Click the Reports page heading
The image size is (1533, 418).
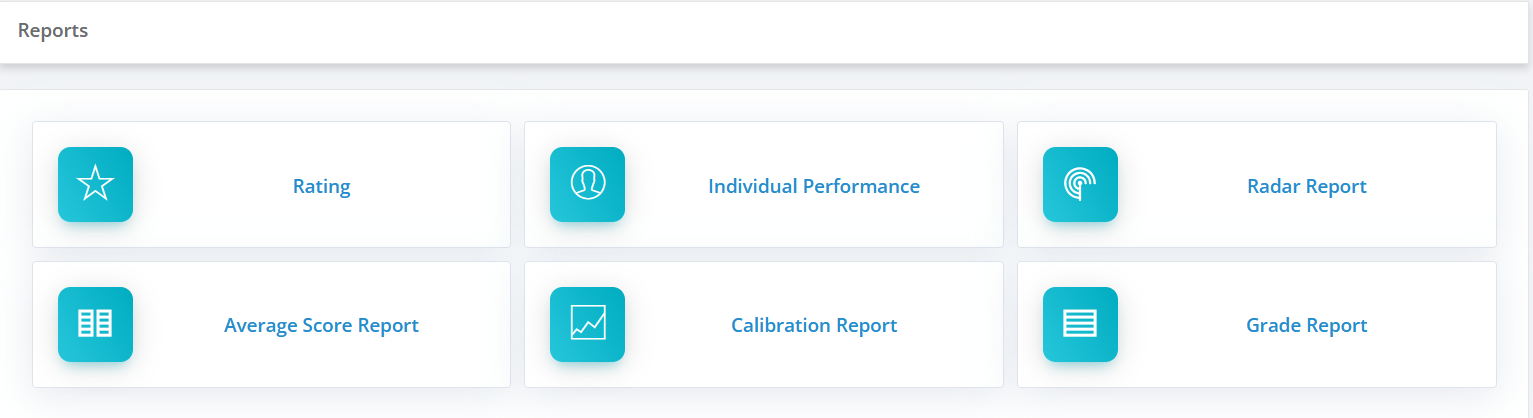tap(53, 31)
